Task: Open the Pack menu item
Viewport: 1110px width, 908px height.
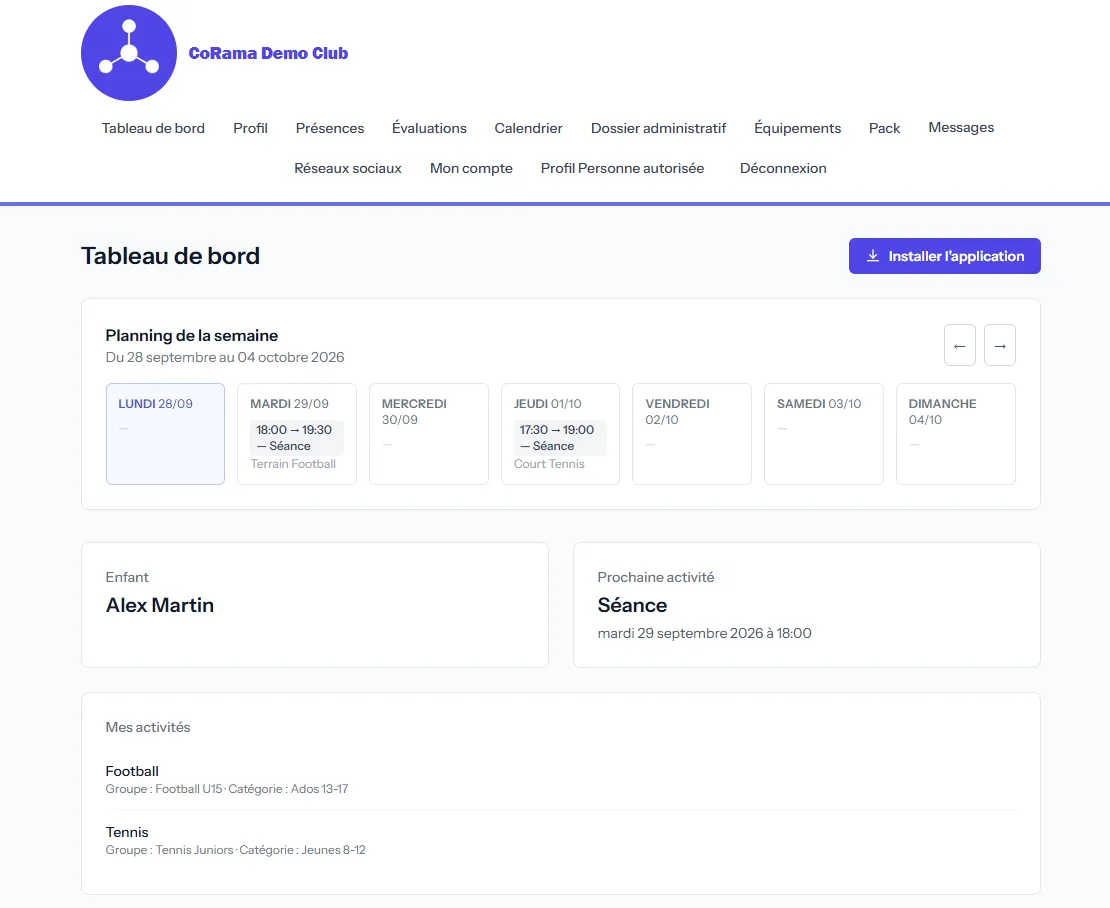Action: coord(884,128)
